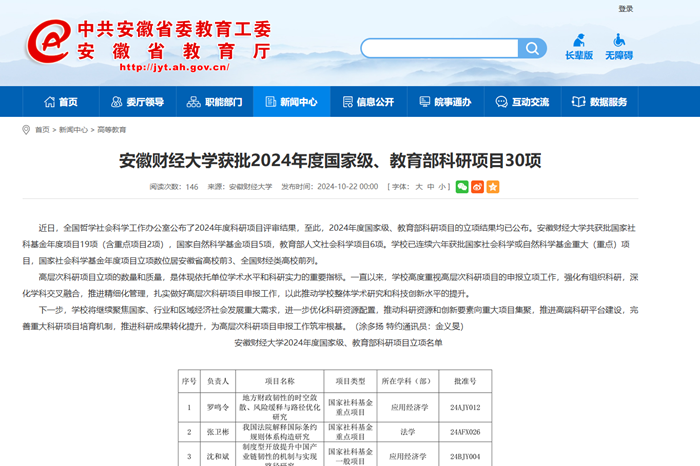Open the 长辈版 elder mode icon
Screen dimensions: 700x466
pos(579,41)
